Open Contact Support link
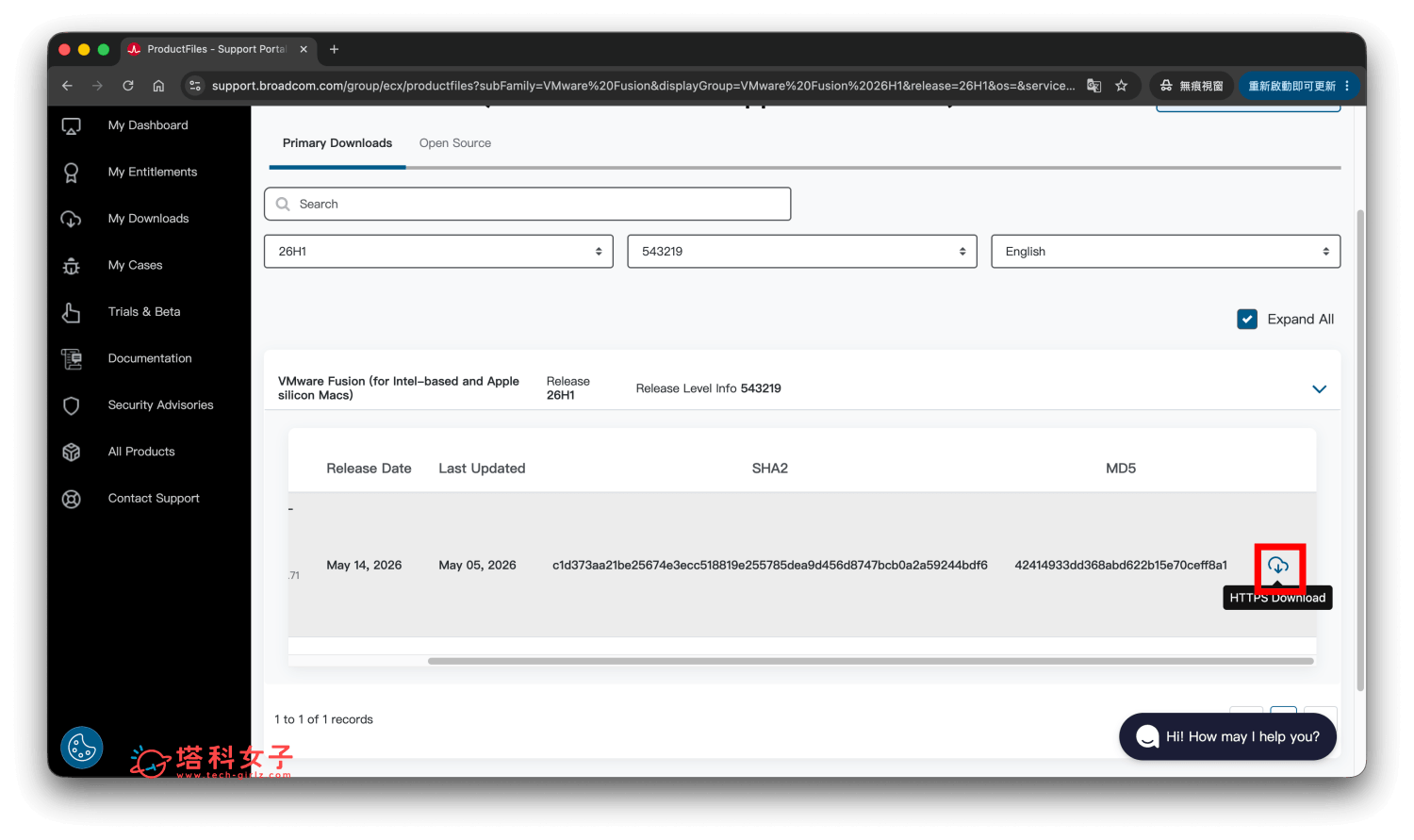The image size is (1414, 840). point(154,499)
